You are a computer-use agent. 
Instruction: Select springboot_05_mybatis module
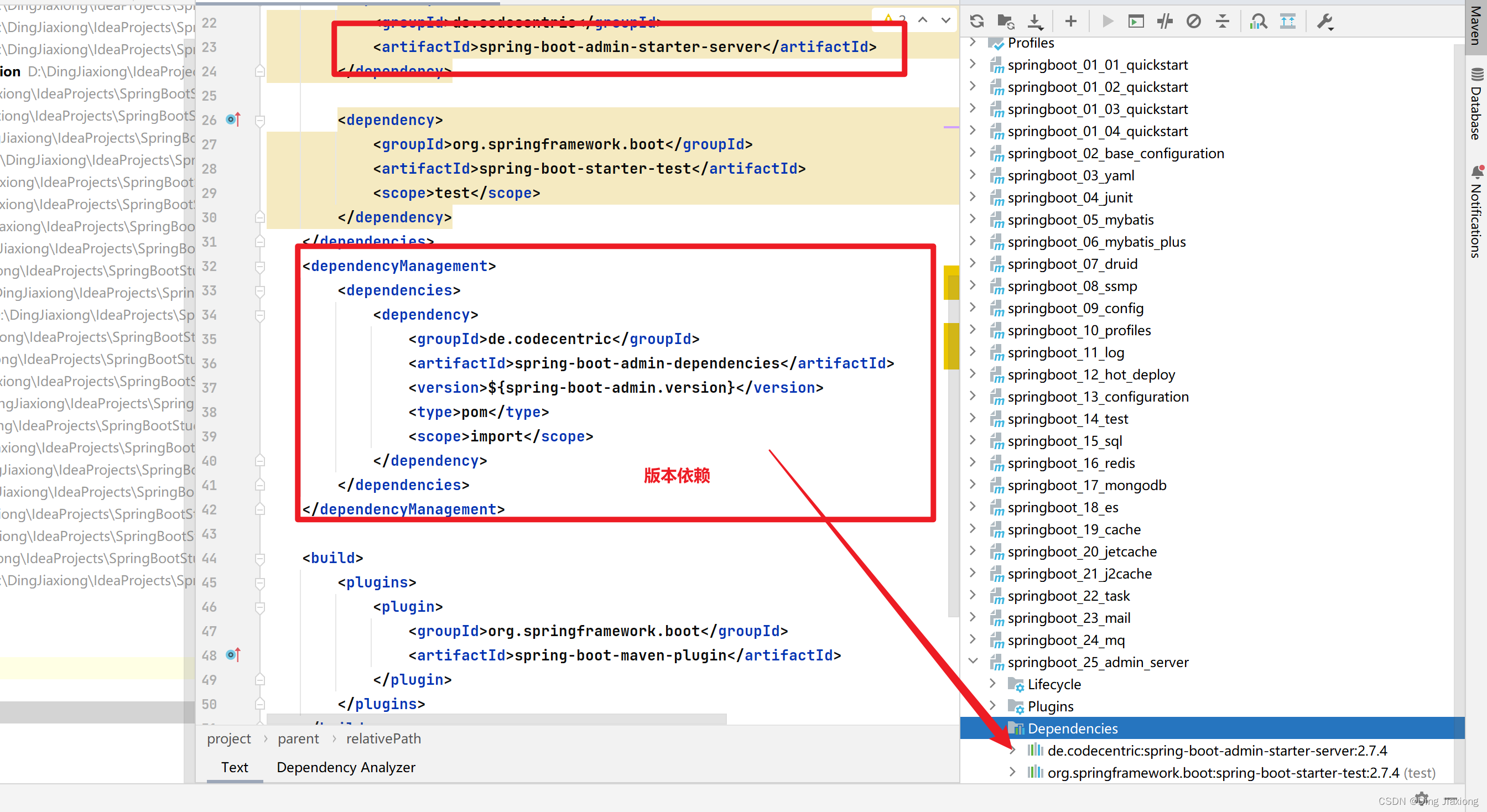click(1080, 220)
